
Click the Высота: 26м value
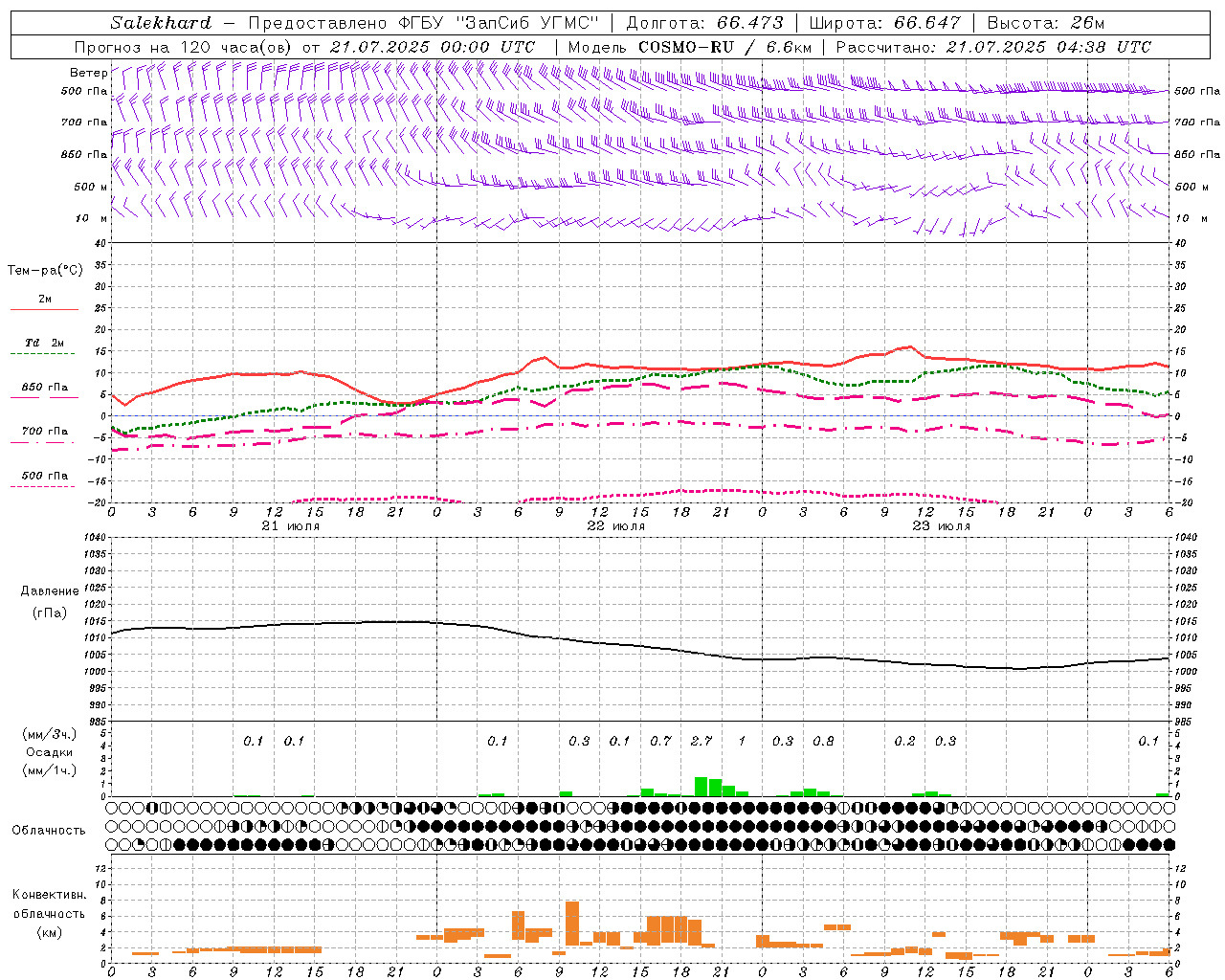(x=1045, y=23)
